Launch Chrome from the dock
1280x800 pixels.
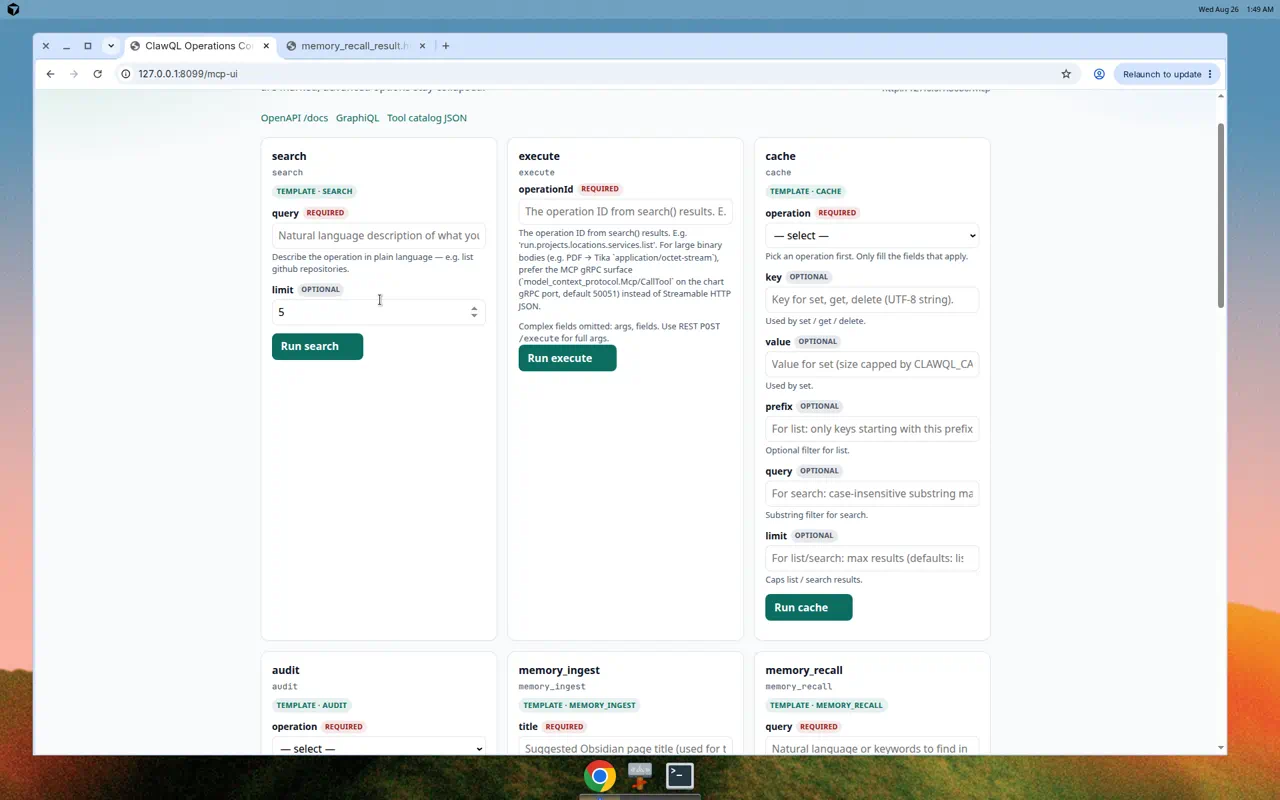(600, 776)
